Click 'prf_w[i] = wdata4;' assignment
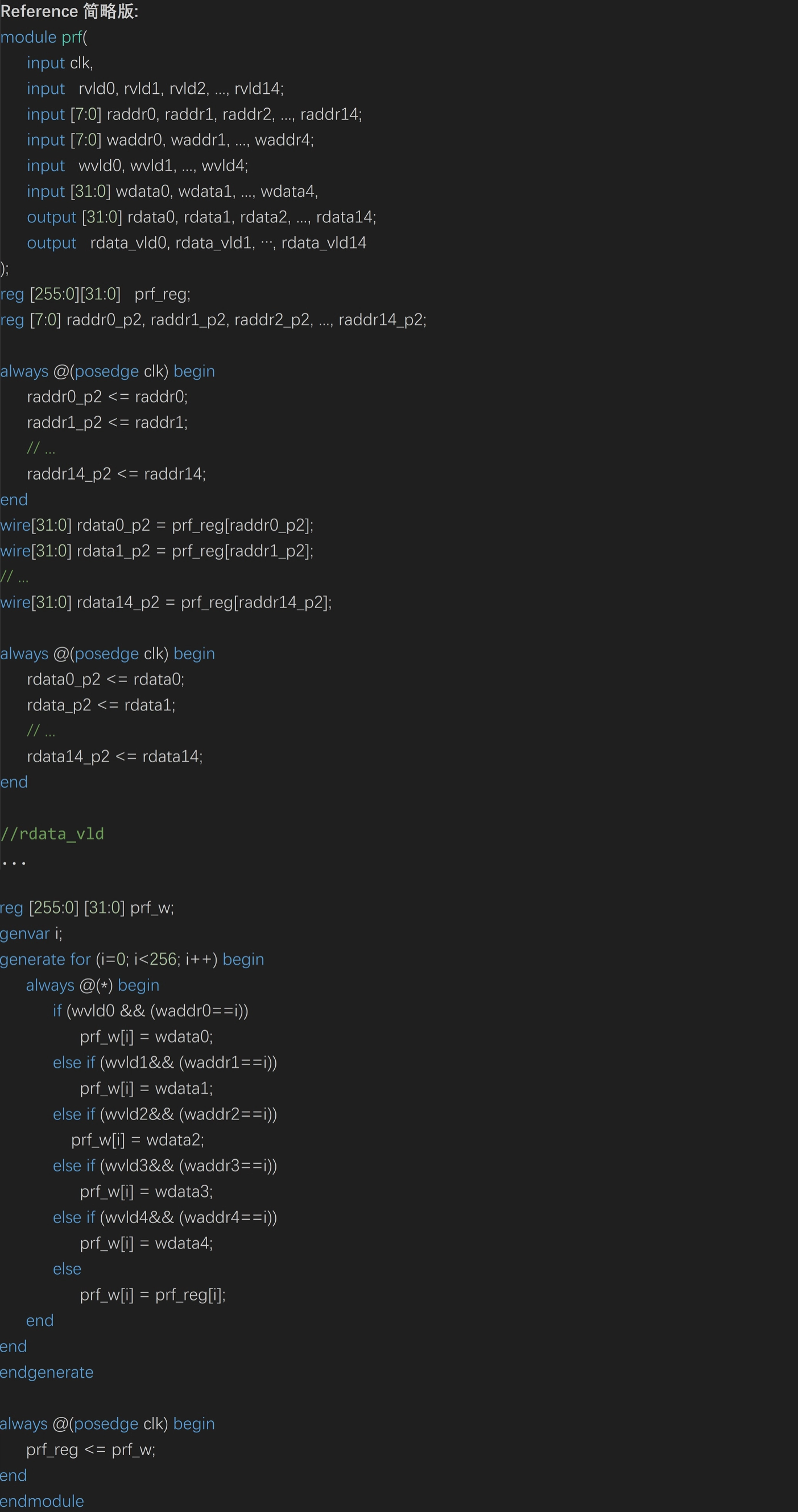The height and width of the screenshot is (1512, 798). (x=146, y=1243)
